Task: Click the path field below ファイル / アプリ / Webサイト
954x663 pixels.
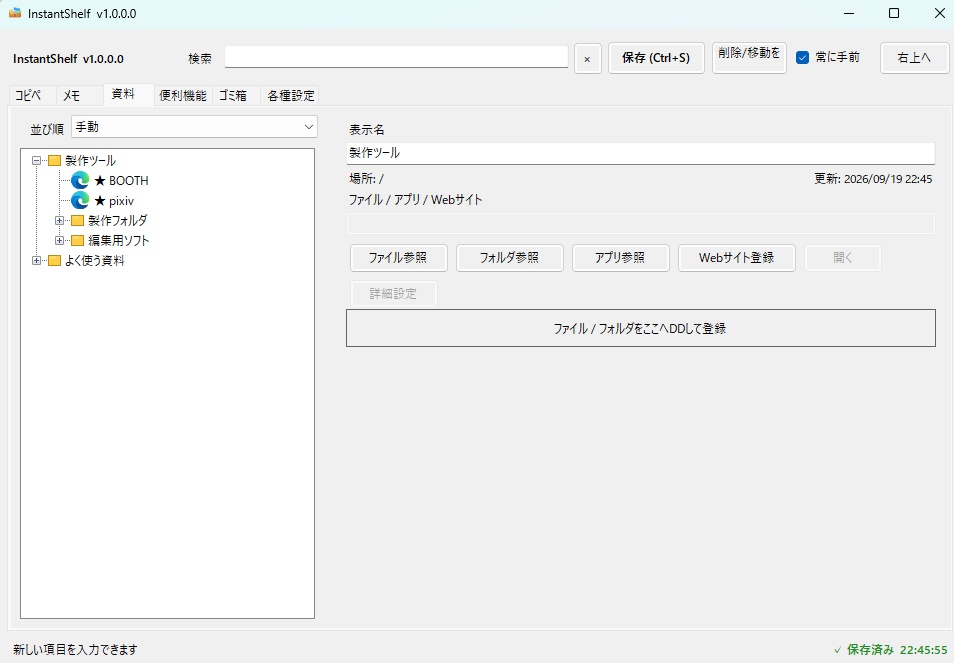Action: coord(641,223)
